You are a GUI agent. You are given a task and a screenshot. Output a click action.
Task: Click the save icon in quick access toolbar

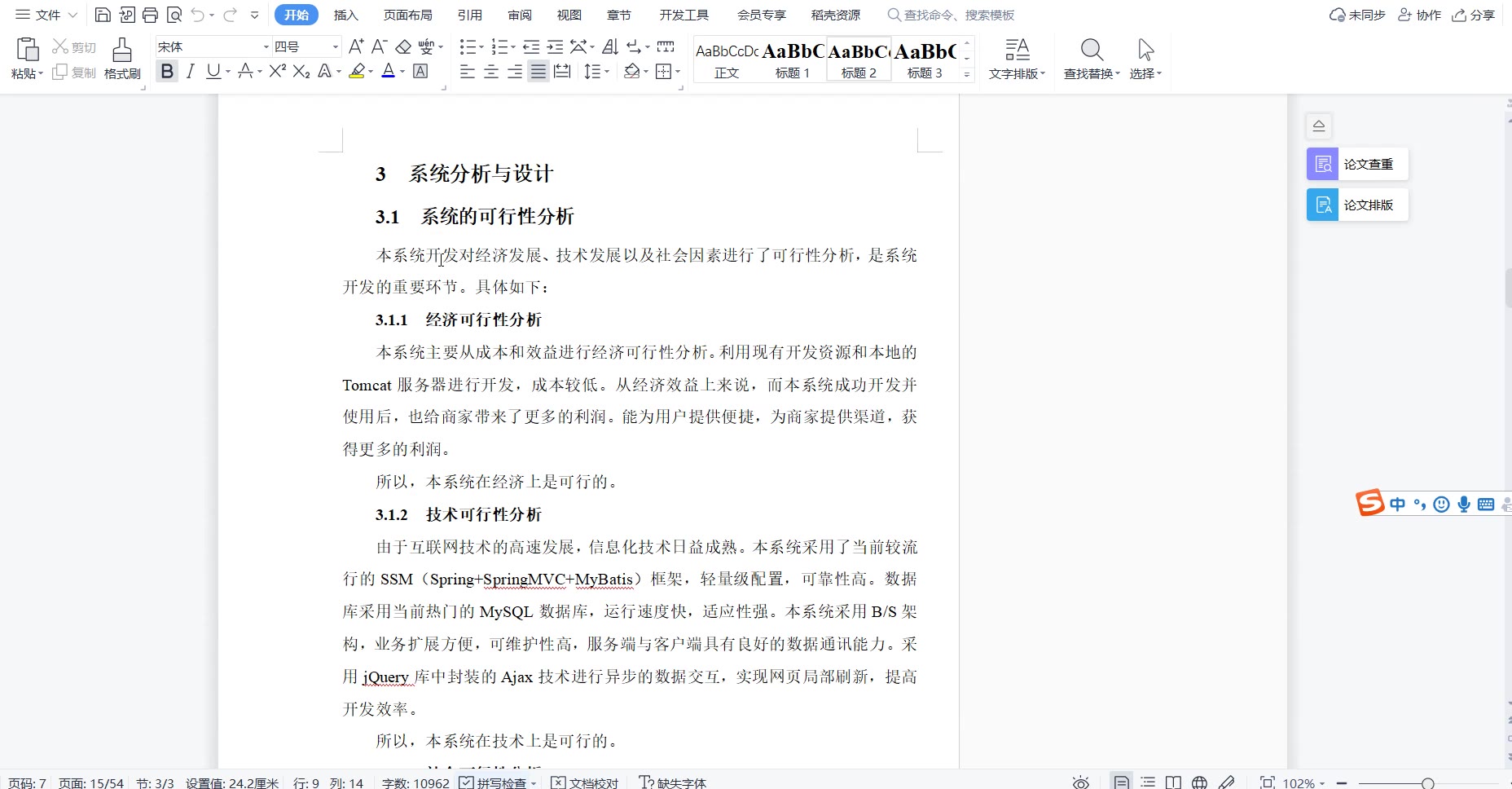pyautogui.click(x=103, y=15)
